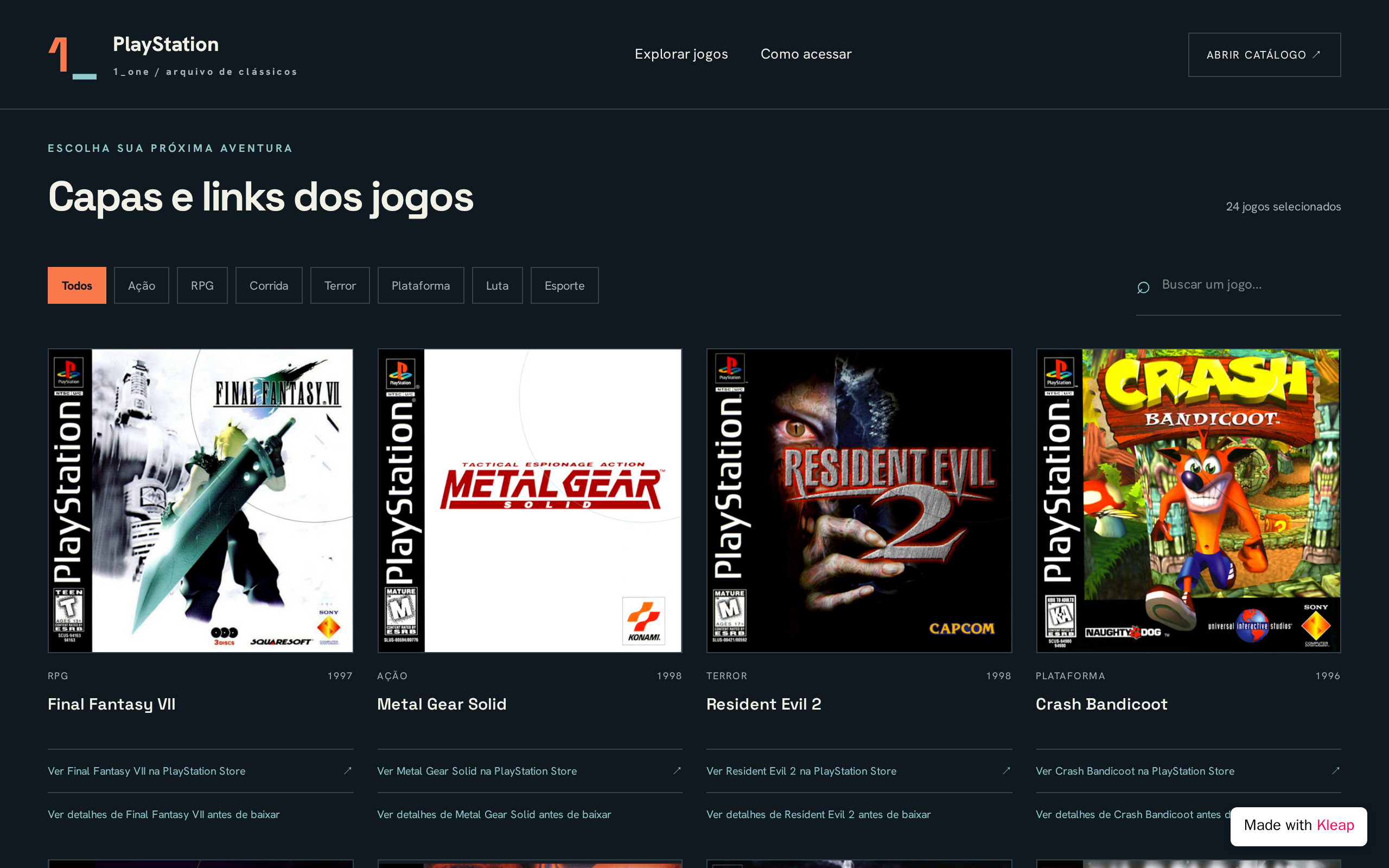The height and width of the screenshot is (868, 1389).
Task: Open Ver Final Fantasy VII na PlayStation Store
Action: [x=200, y=771]
